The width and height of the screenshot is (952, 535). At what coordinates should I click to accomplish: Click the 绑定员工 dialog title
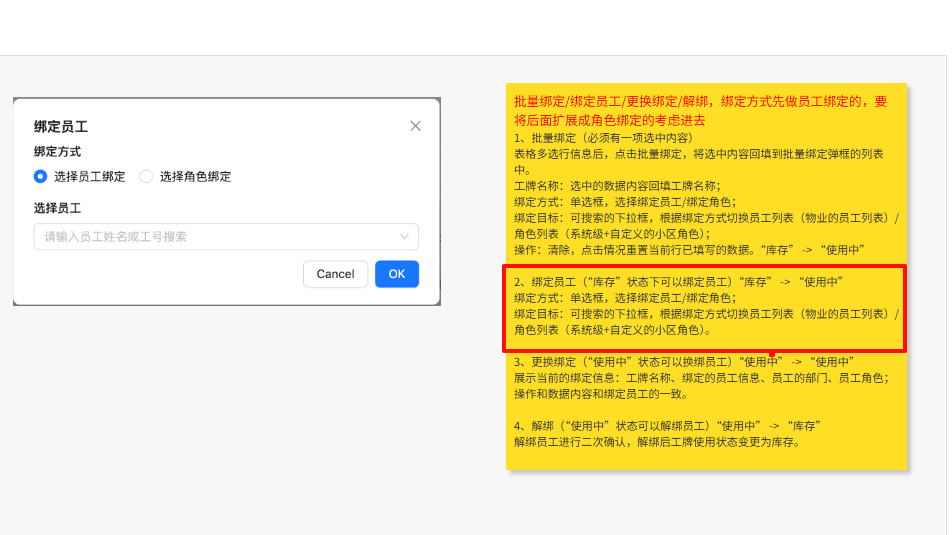click(x=61, y=127)
